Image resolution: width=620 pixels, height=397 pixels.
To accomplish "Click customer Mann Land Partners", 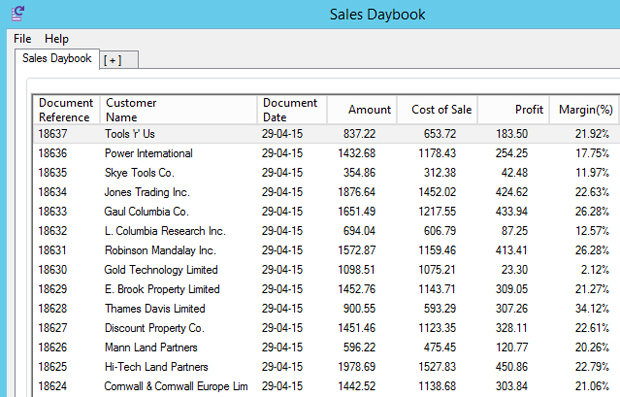I will (x=151, y=347).
